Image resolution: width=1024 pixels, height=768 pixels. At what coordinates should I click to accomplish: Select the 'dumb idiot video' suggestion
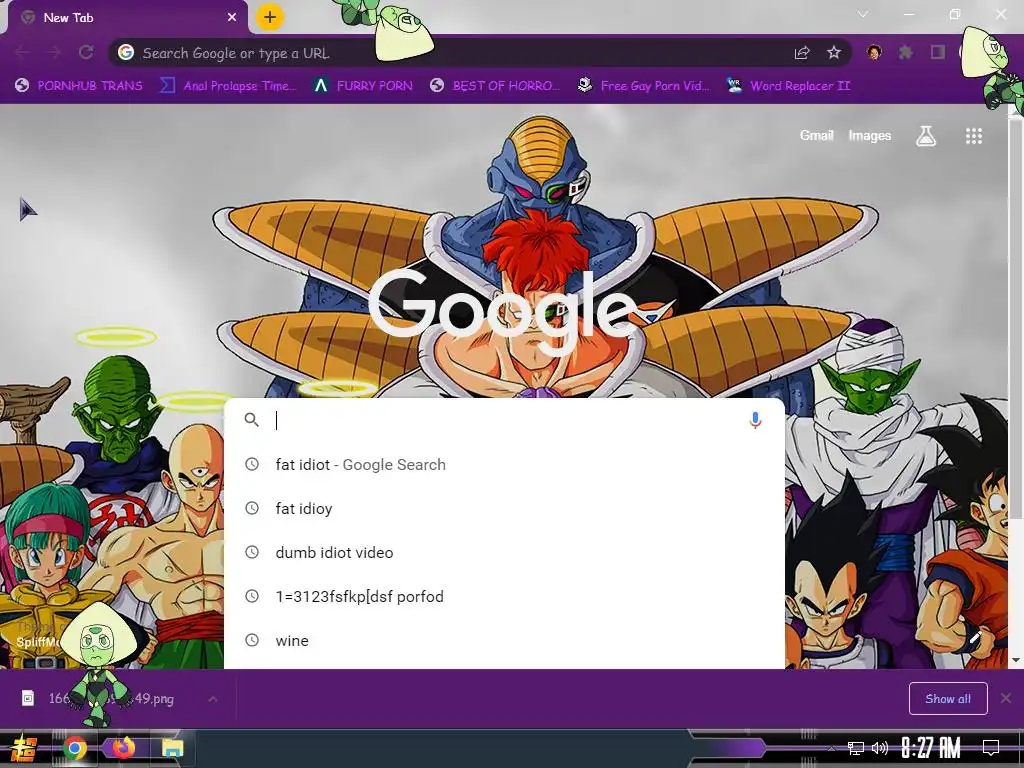coord(504,552)
